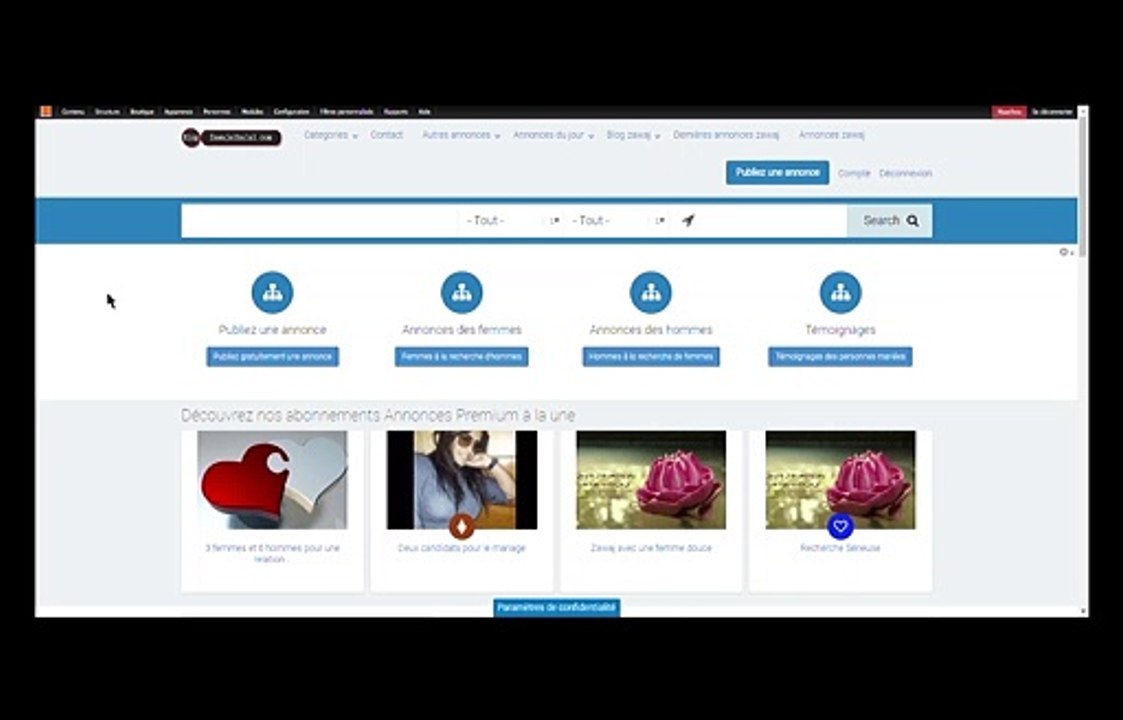This screenshot has height=720, width=1123.
Task: Click the Publiez une annonce heading text
Action: coord(272,330)
